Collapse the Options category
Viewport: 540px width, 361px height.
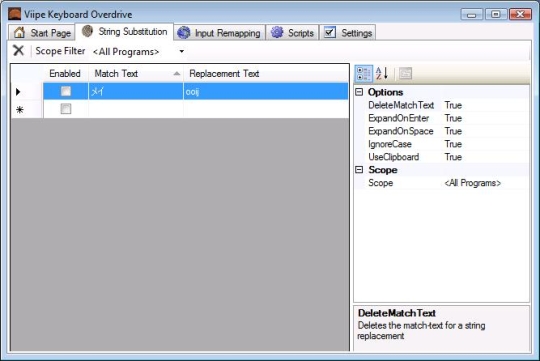pos(359,92)
